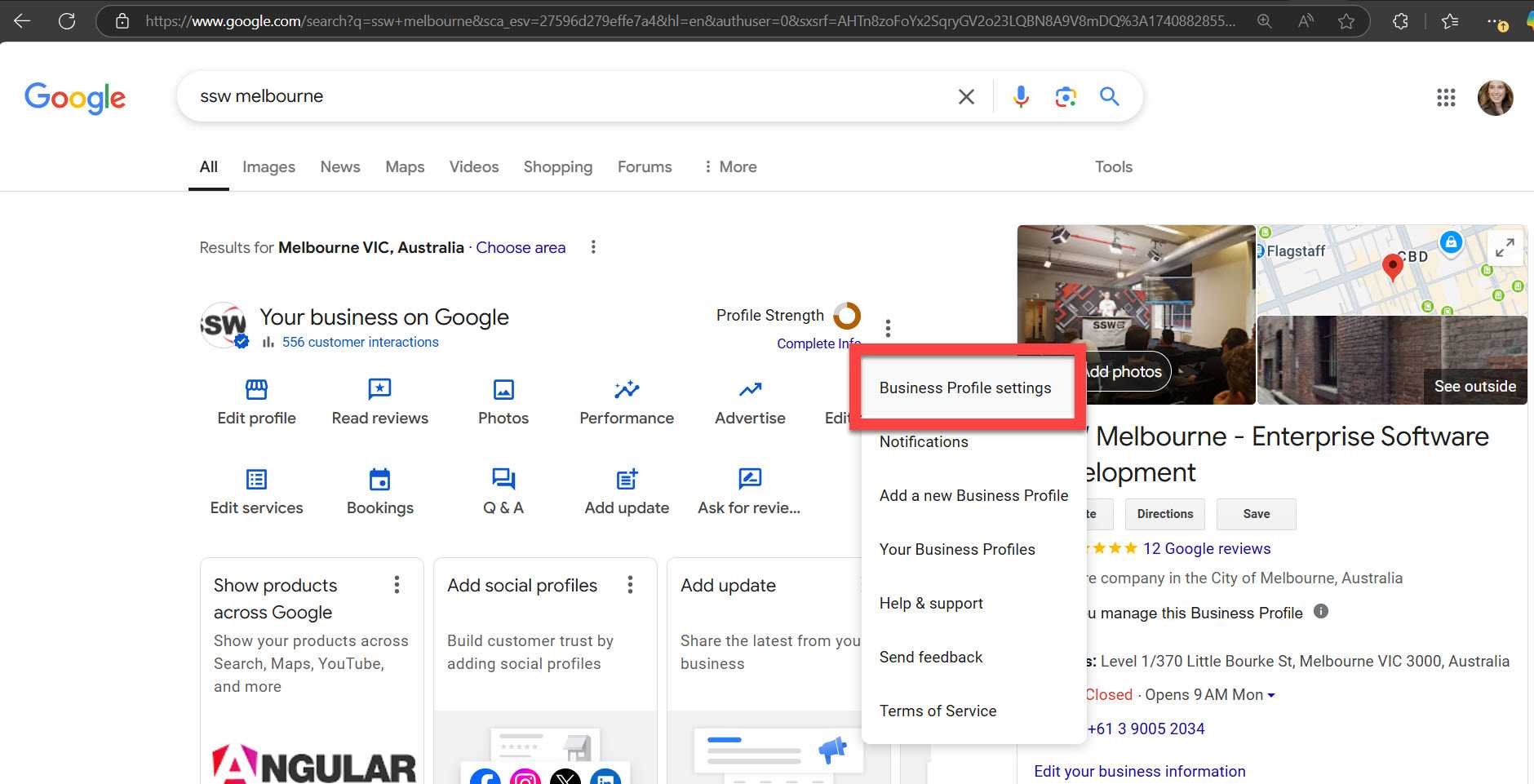Image resolution: width=1534 pixels, height=784 pixels.
Task: Open Q & A chat icon
Action: pyautogui.click(x=503, y=479)
